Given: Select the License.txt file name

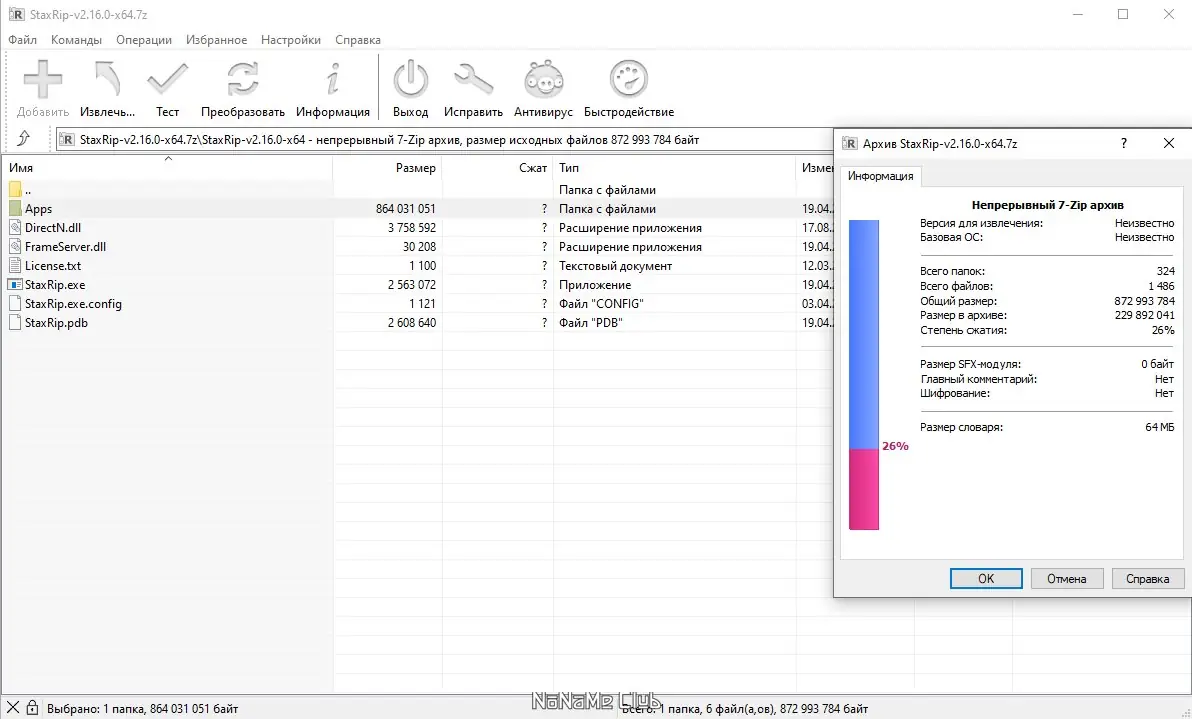Looking at the screenshot, I should (52, 265).
